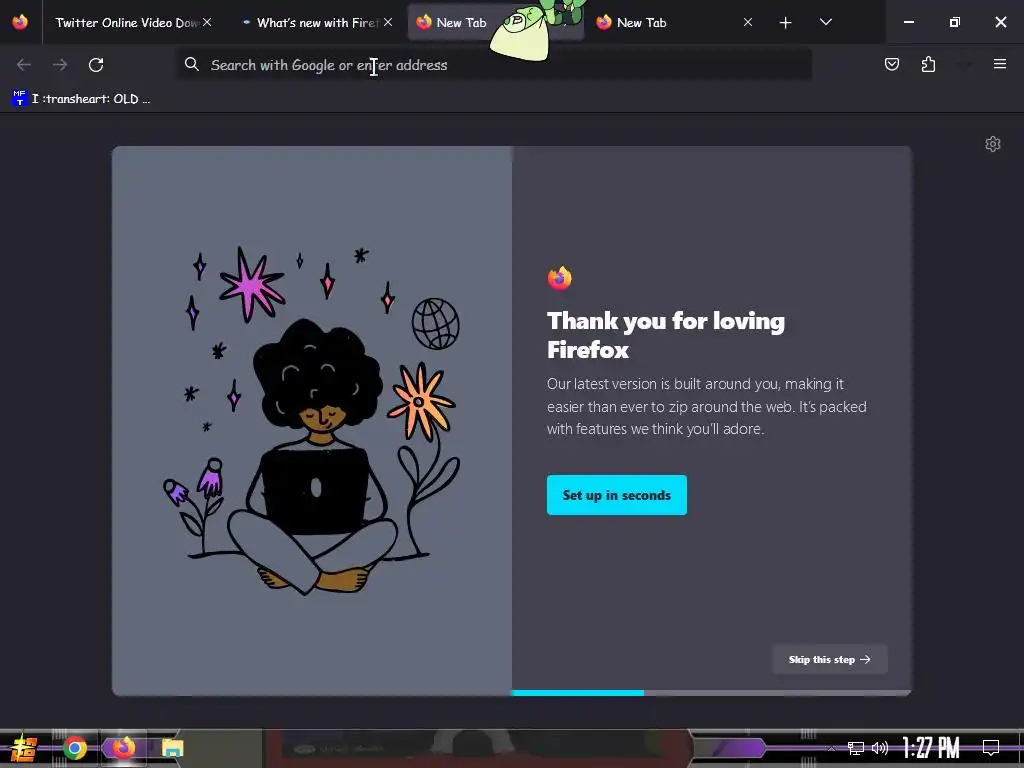Open the notification center icon
Screen dimensions: 1024x768
[991, 748]
